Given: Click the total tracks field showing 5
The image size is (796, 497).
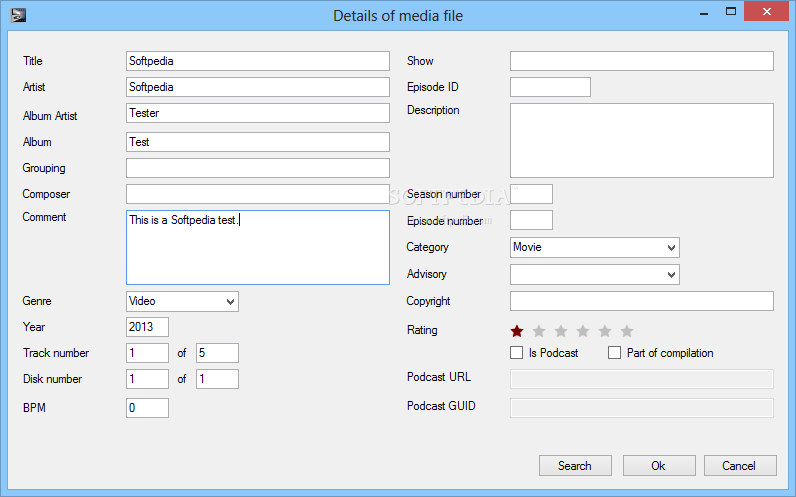Looking at the screenshot, I should [x=217, y=353].
